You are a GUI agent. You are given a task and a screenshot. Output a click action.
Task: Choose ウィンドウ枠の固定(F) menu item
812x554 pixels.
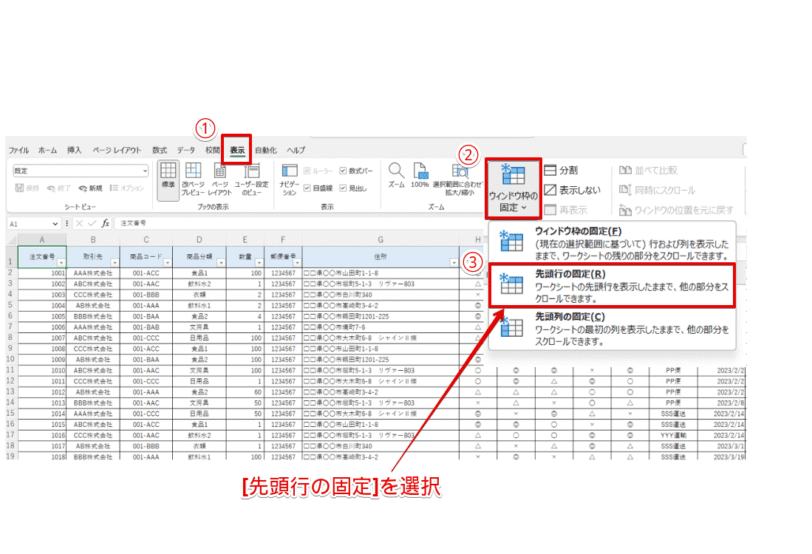tap(612, 243)
